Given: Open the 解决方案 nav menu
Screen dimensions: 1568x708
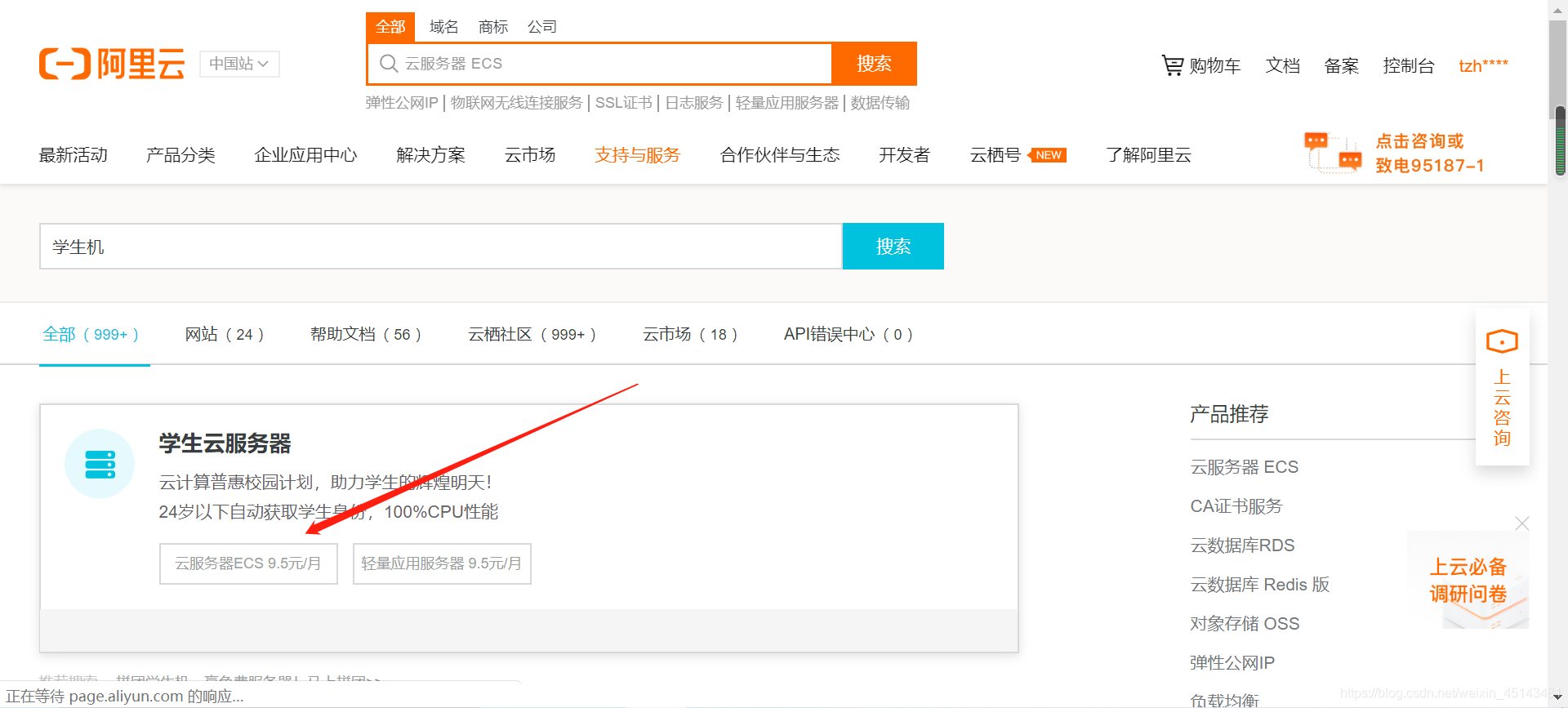Looking at the screenshot, I should pyautogui.click(x=430, y=155).
